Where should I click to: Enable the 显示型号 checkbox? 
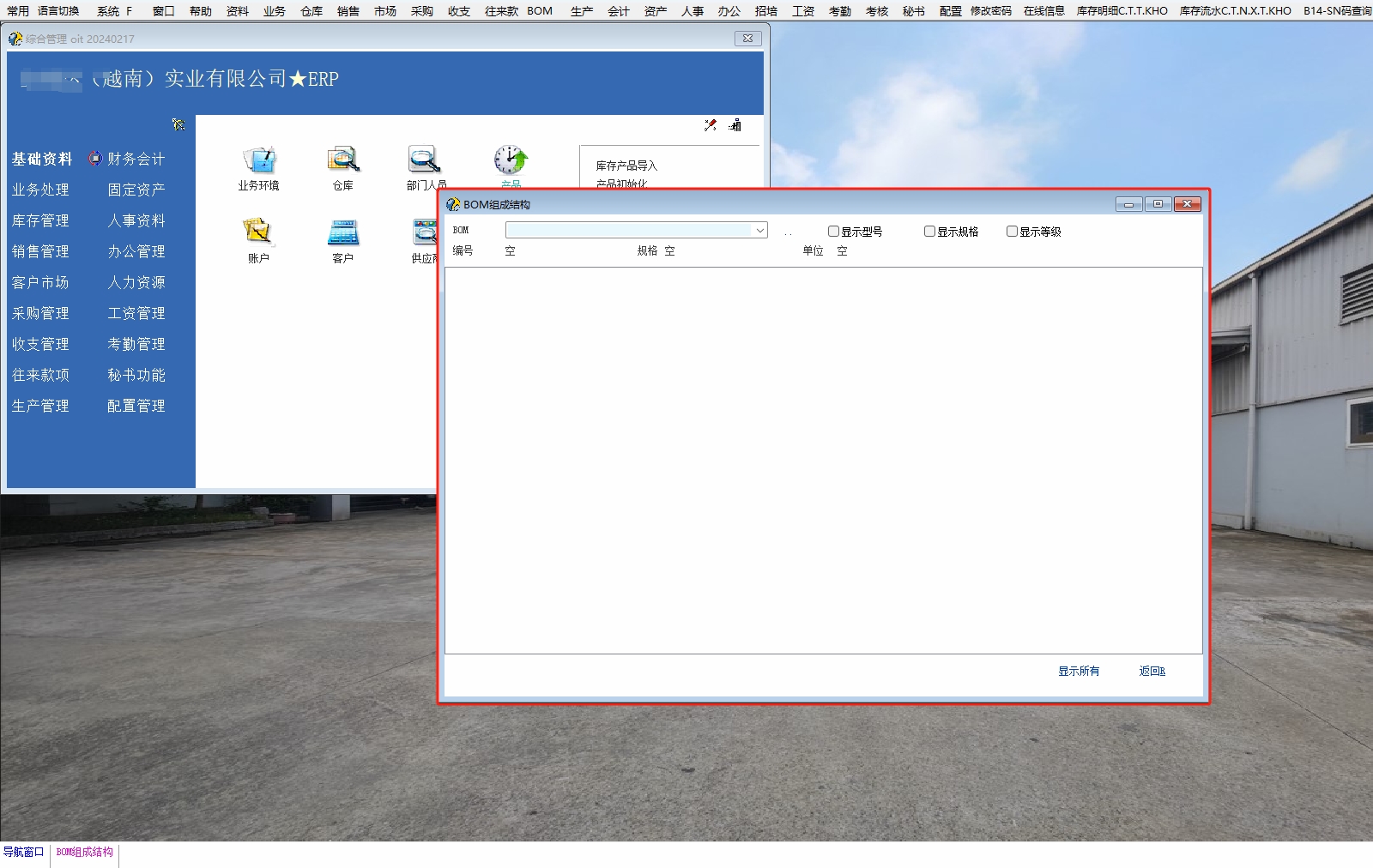point(833,232)
